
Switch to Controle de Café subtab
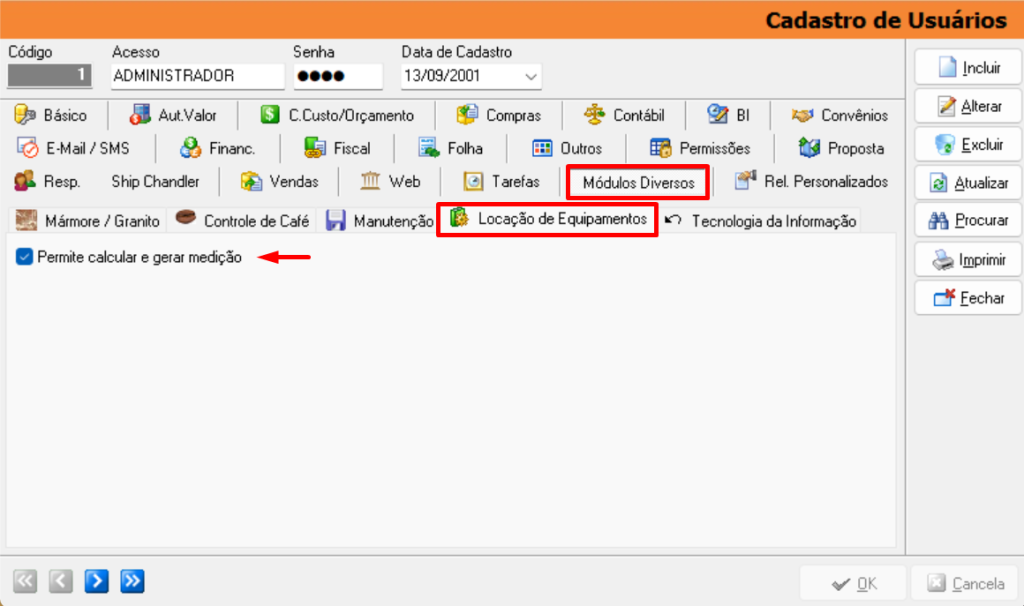[x=242, y=221]
